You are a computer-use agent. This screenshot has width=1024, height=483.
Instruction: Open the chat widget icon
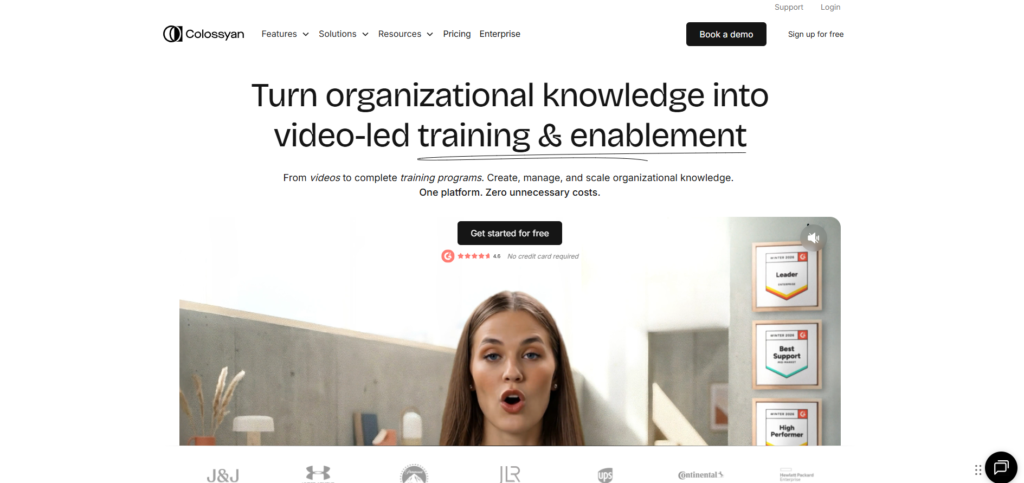[1001, 467]
